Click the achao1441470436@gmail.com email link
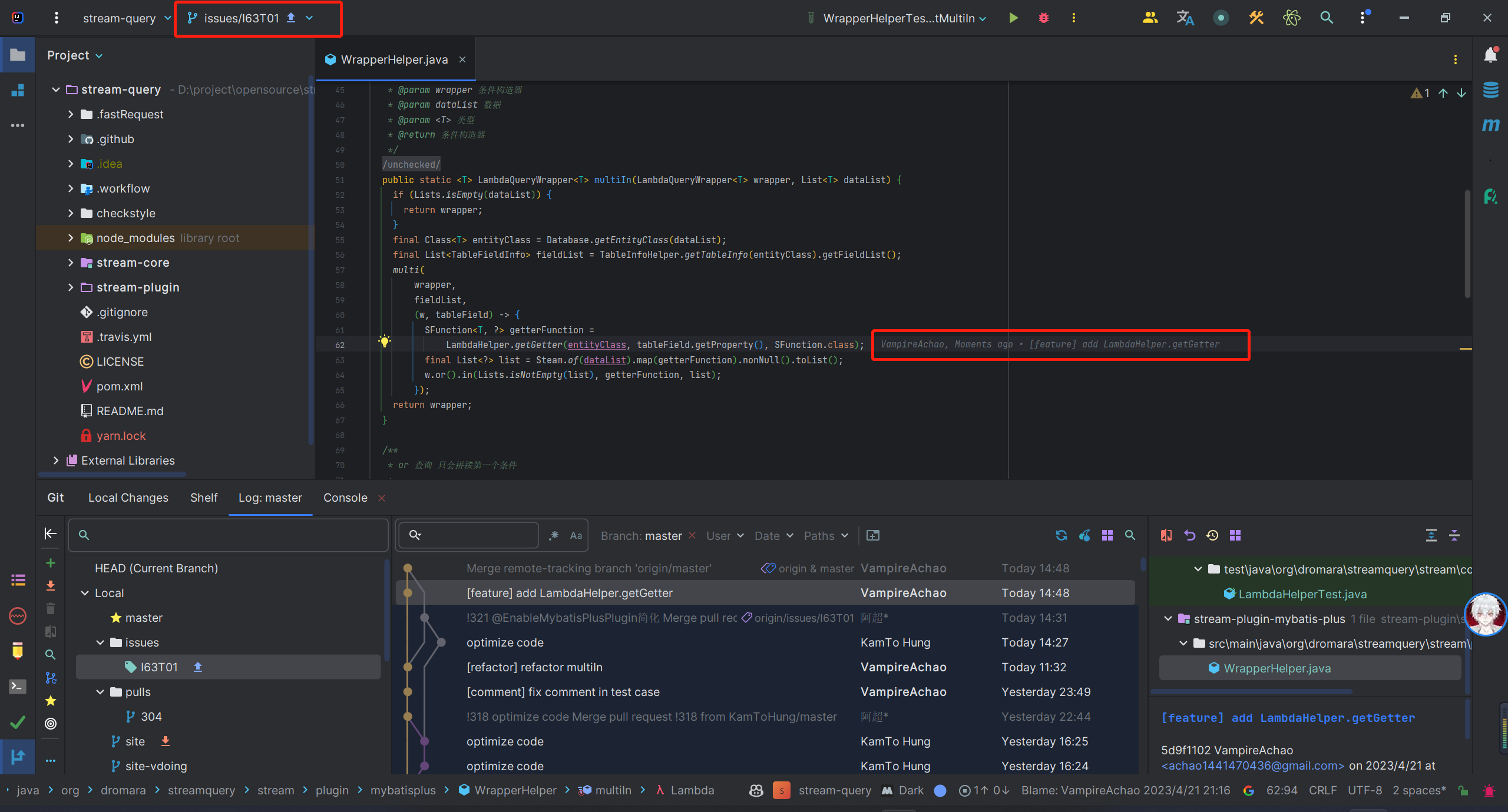1508x812 pixels. pos(1253,765)
